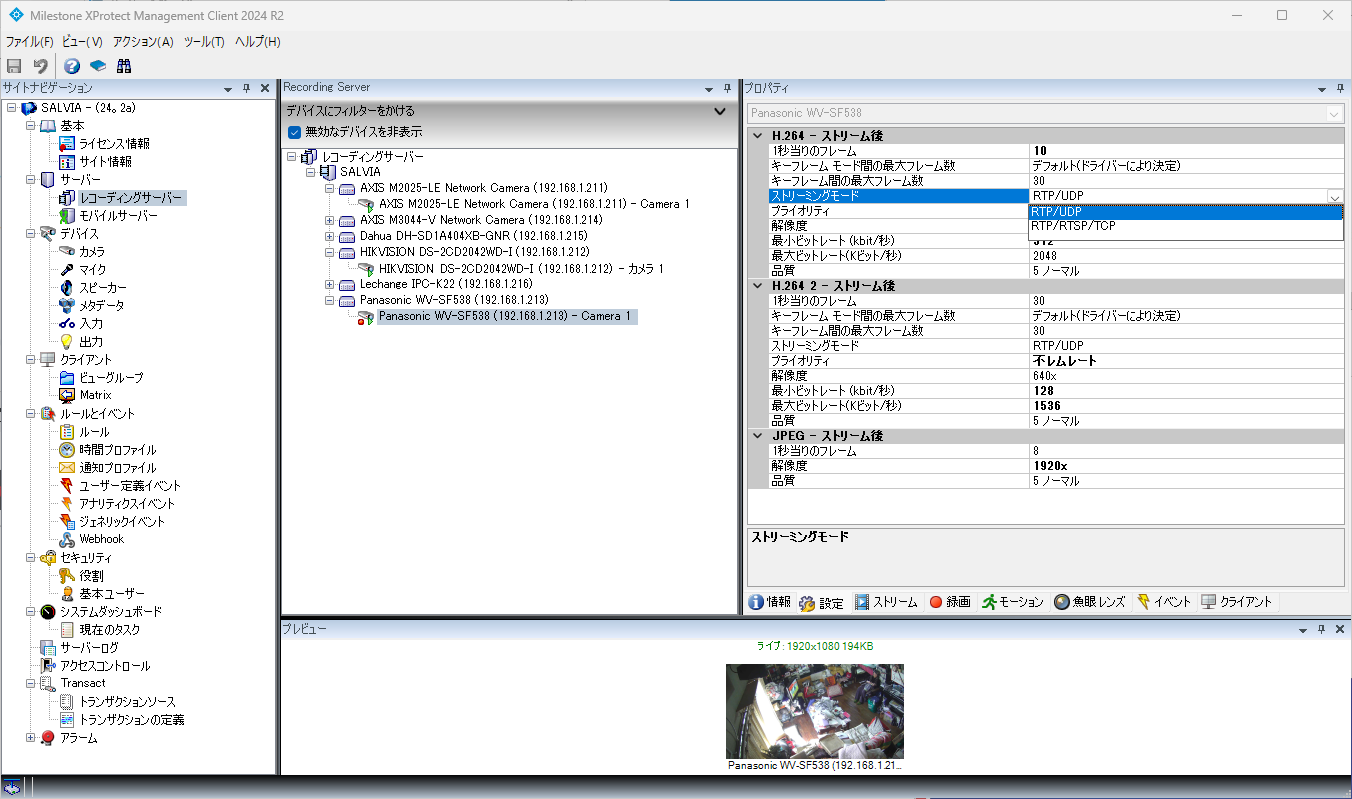Select AXIS M2025-LE Camera 1 device
Image resolution: width=1352 pixels, height=799 pixels.
[534, 204]
